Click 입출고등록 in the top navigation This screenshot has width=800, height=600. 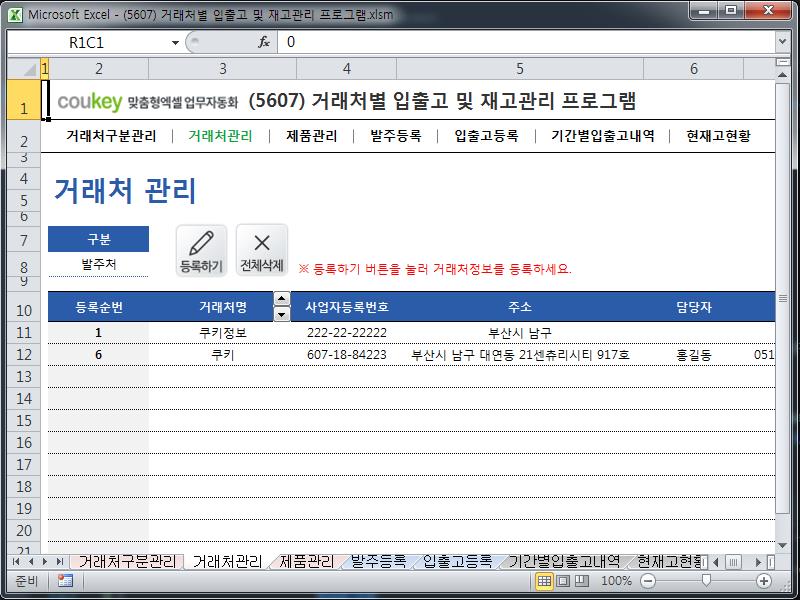[x=486, y=136]
